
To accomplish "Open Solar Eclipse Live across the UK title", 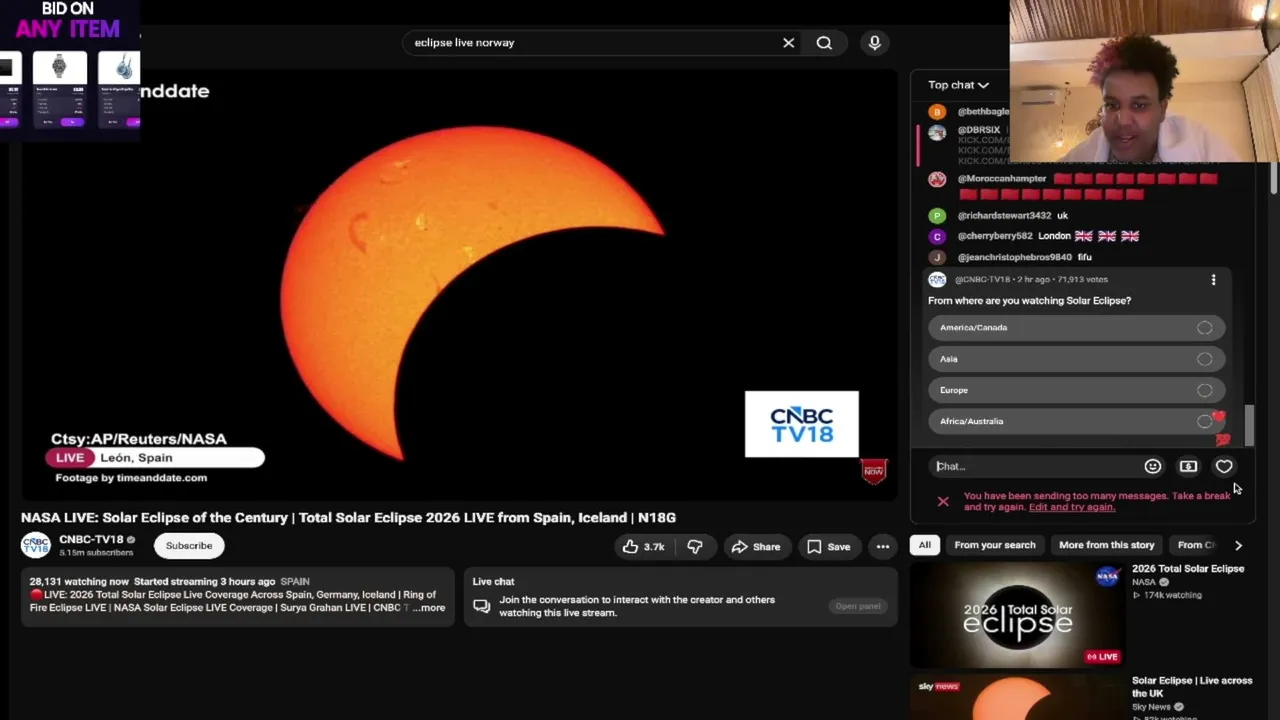I will tap(1192, 687).
